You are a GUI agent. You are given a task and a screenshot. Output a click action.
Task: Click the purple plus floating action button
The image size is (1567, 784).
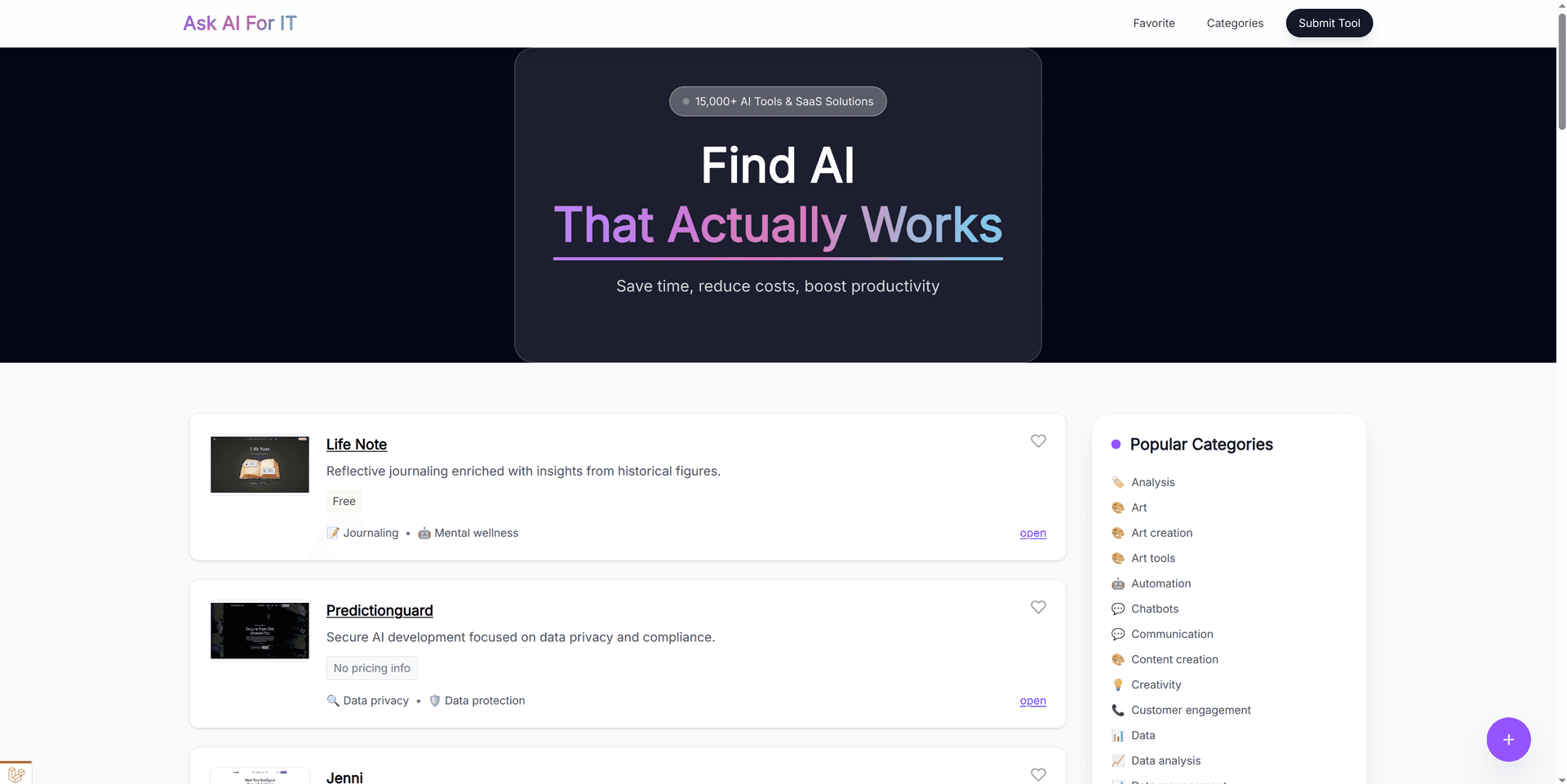tap(1508, 739)
